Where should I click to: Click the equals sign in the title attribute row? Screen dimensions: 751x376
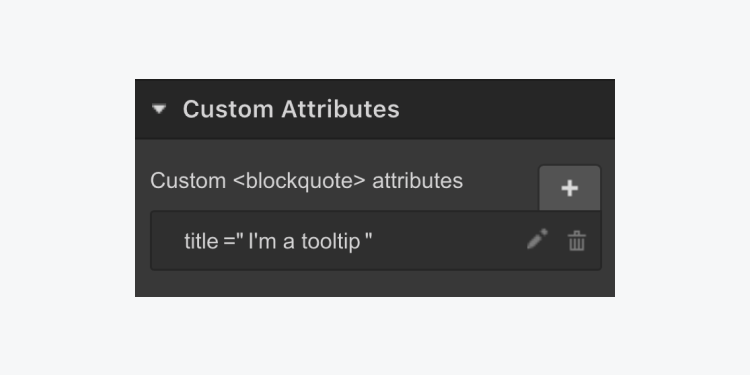coord(228,241)
